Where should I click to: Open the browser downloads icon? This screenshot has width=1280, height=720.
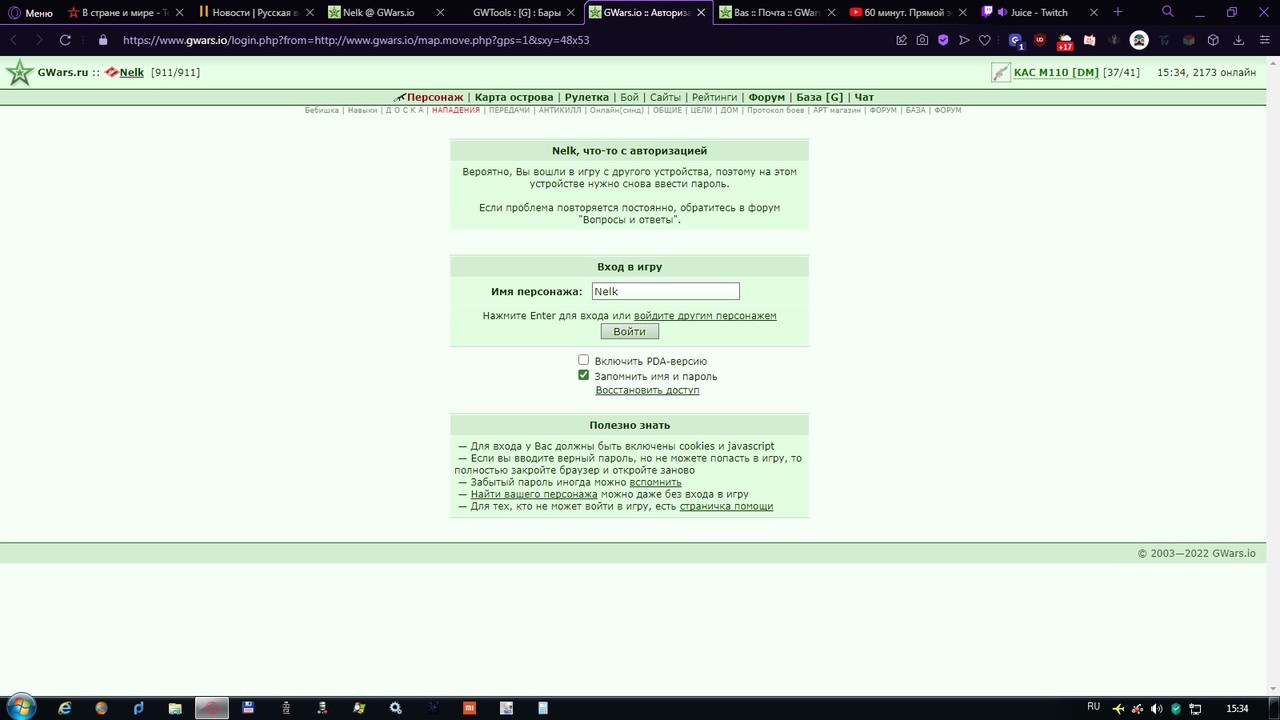pos(1238,40)
